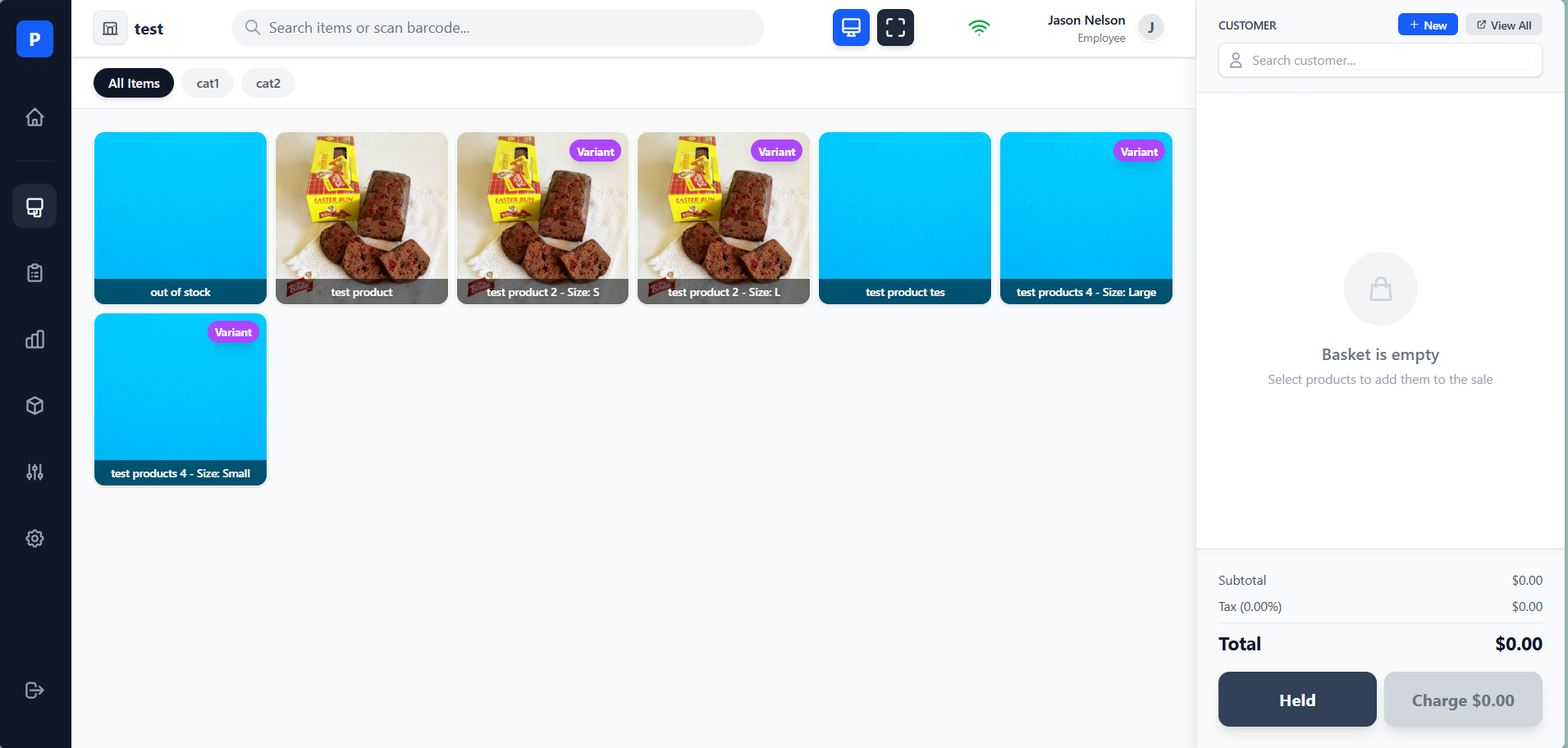1568x748 pixels.
Task: Select the All Items category tab
Action: point(134,84)
